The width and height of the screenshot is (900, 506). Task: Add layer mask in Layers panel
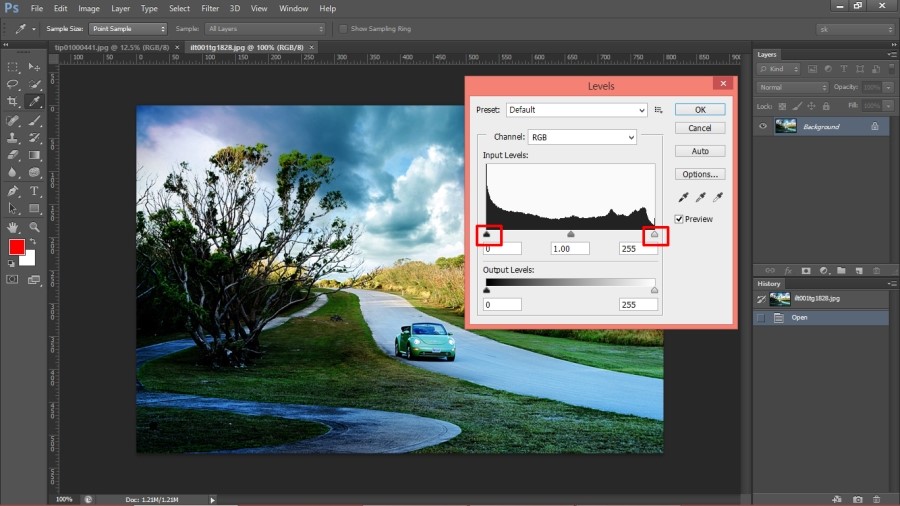806,270
